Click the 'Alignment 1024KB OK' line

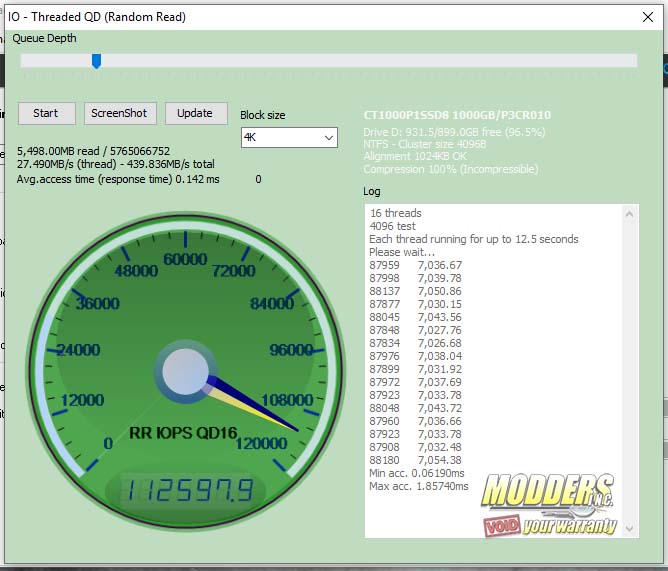pyautogui.click(x=415, y=156)
